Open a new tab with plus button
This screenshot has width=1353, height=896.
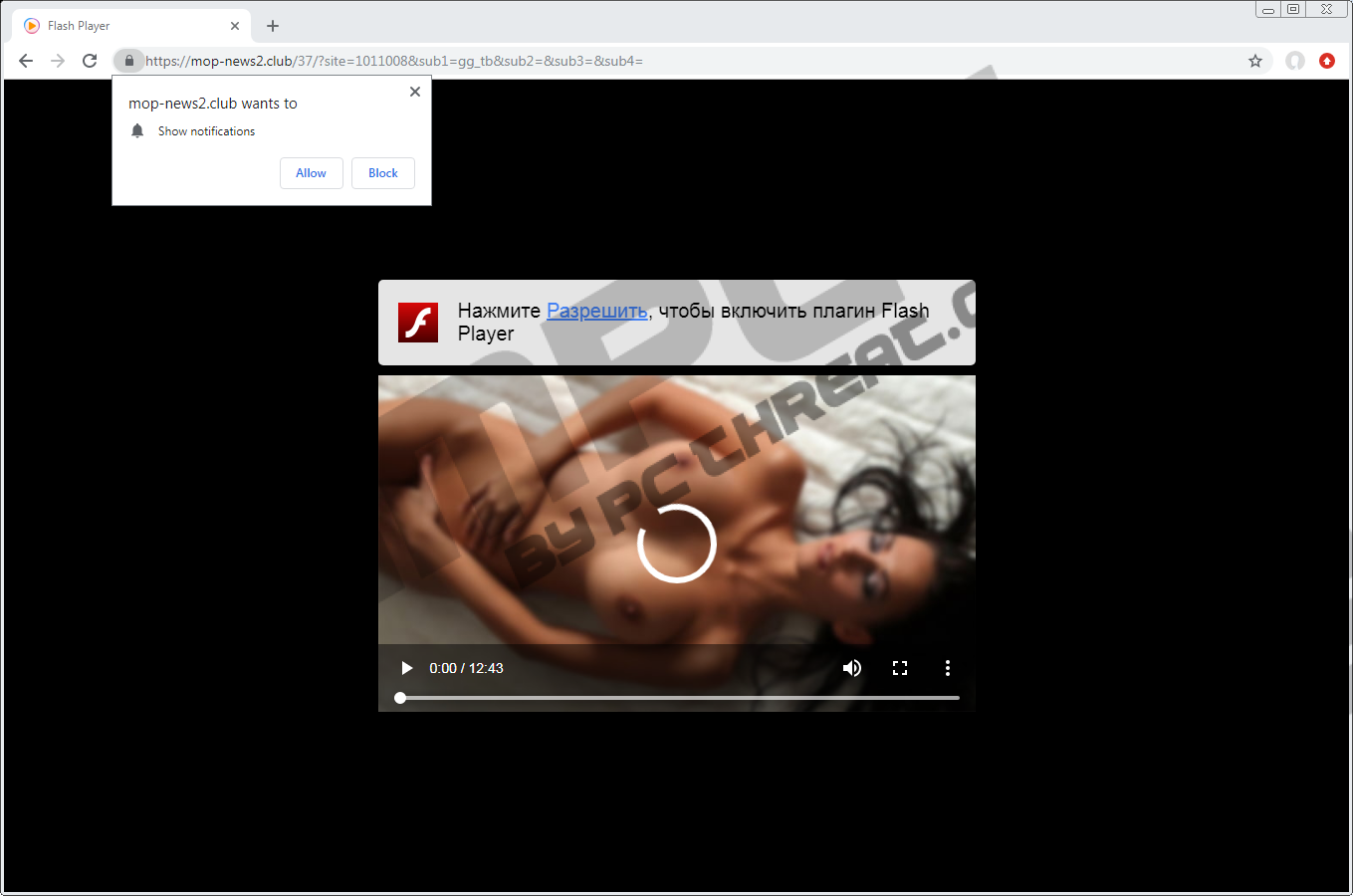pyautogui.click(x=273, y=26)
